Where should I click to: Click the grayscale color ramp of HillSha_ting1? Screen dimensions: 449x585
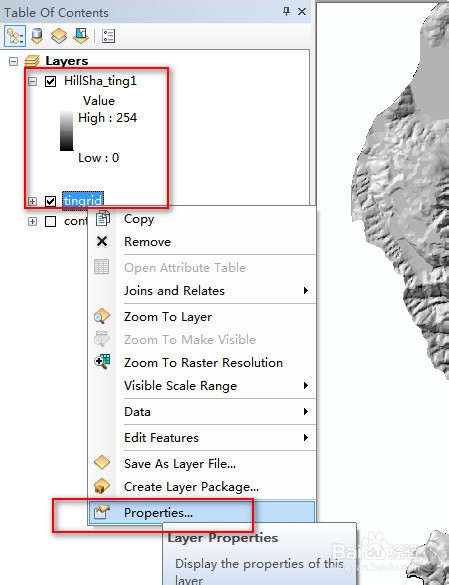point(67,131)
